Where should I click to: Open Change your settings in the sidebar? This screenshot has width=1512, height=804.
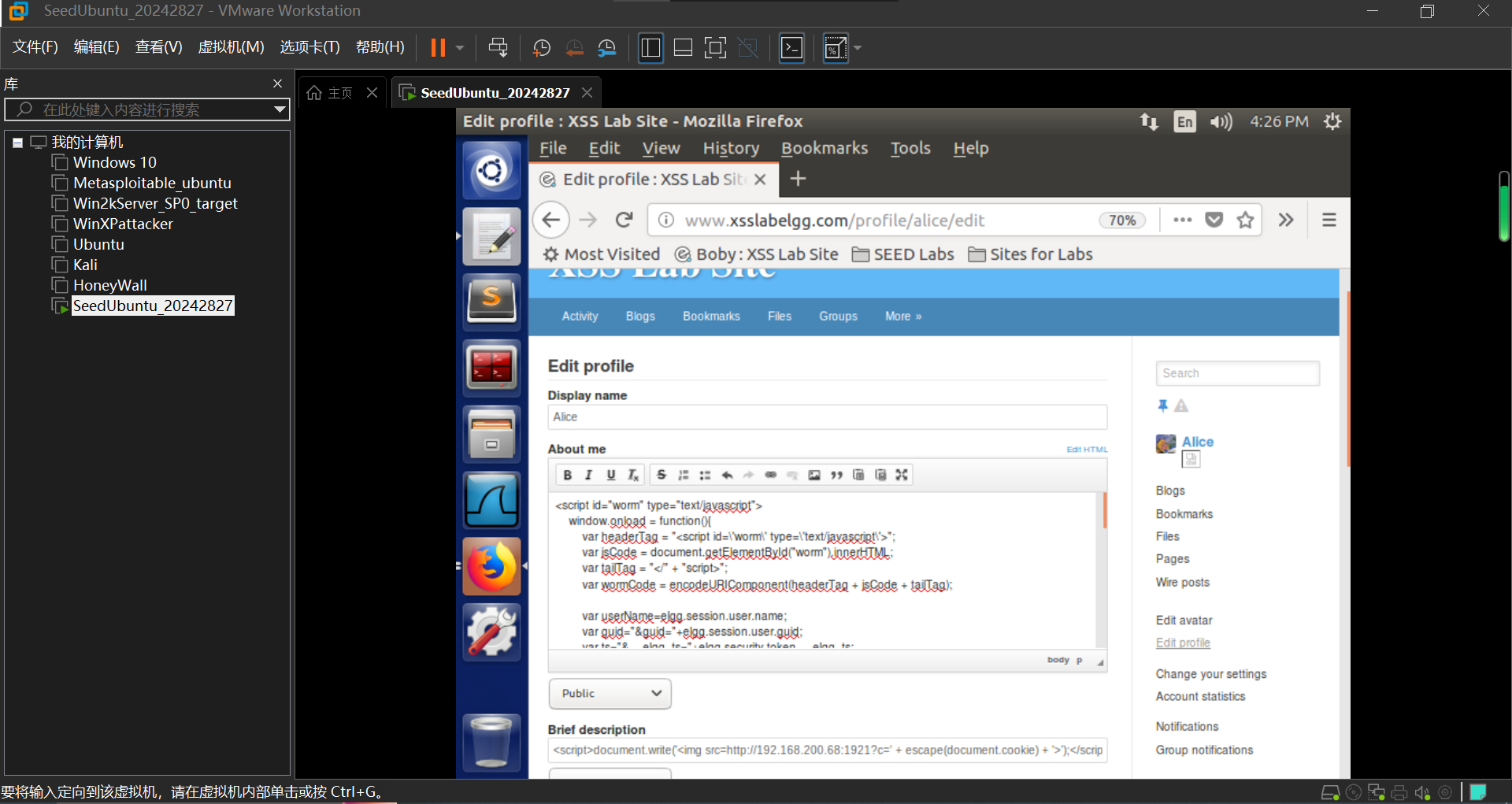point(1211,674)
